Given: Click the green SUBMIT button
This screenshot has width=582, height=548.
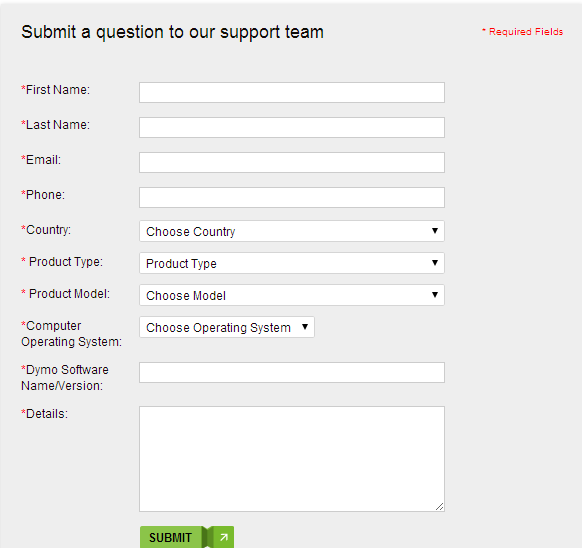Looking at the screenshot, I should click(x=187, y=537).
